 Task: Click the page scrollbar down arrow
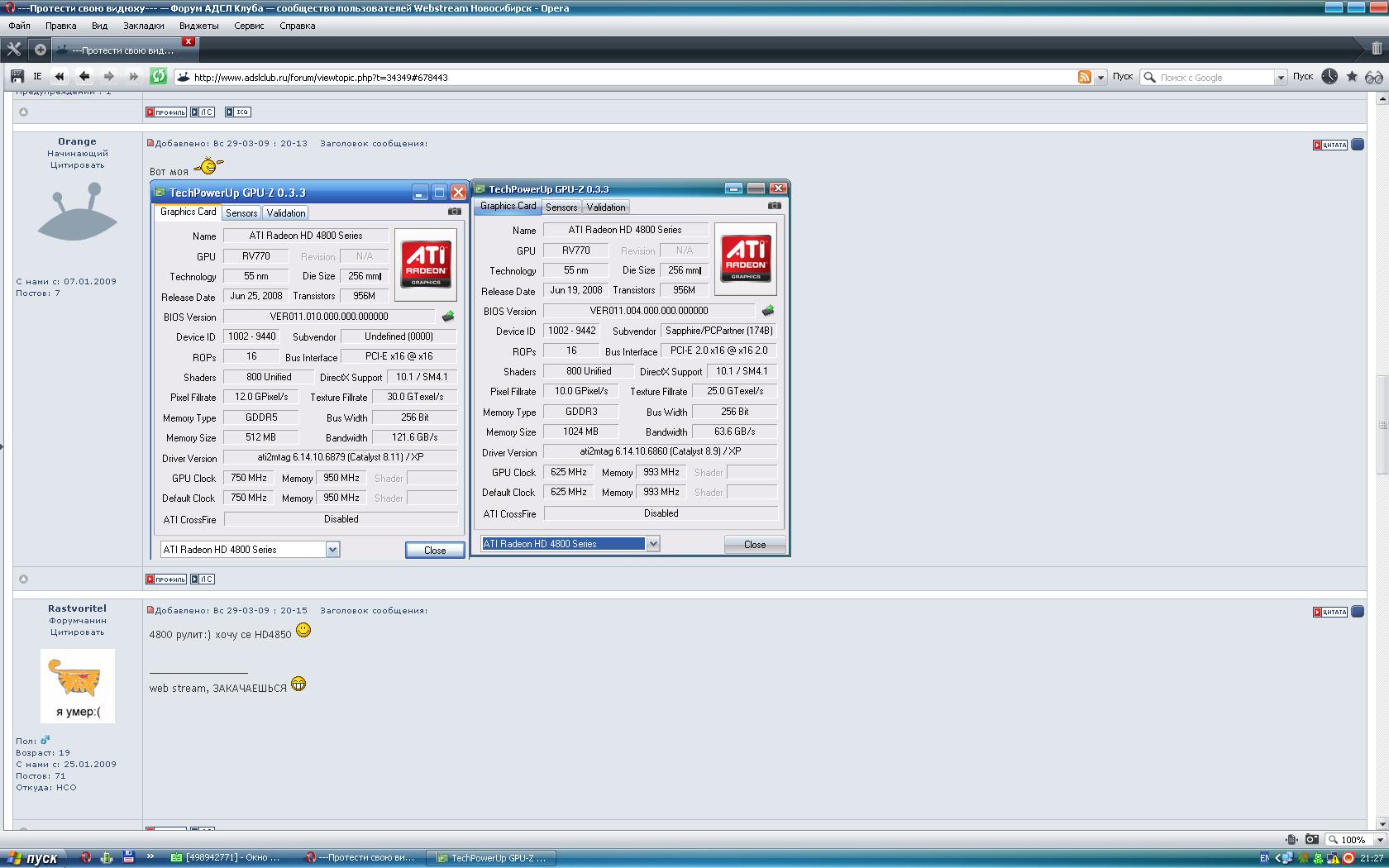pos(1382,823)
